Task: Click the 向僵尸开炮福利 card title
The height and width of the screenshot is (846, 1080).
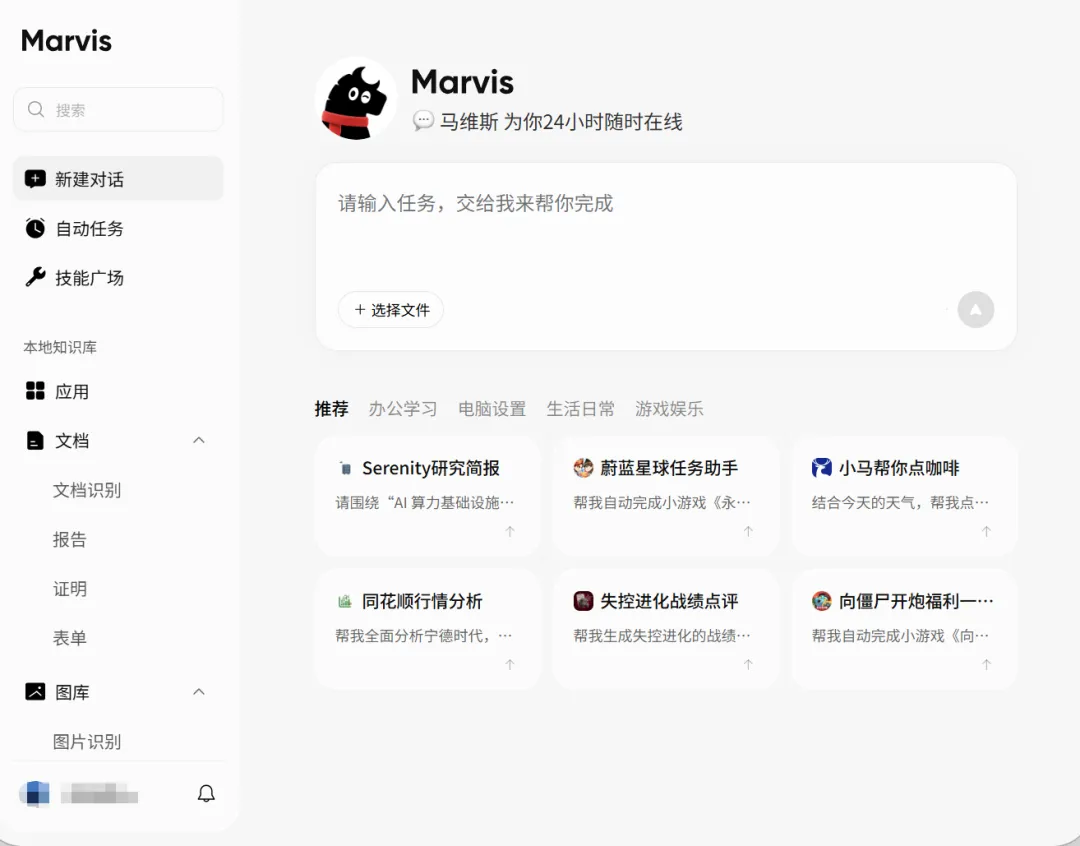Action: point(916,601)
